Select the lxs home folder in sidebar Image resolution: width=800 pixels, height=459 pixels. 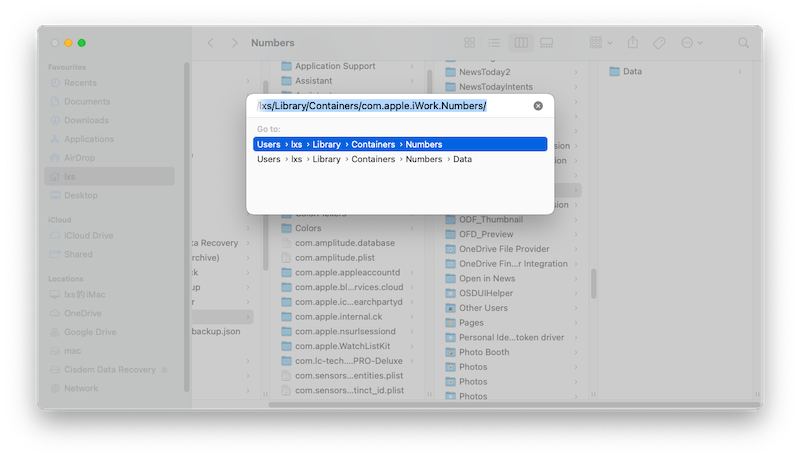tap(109, 176)
